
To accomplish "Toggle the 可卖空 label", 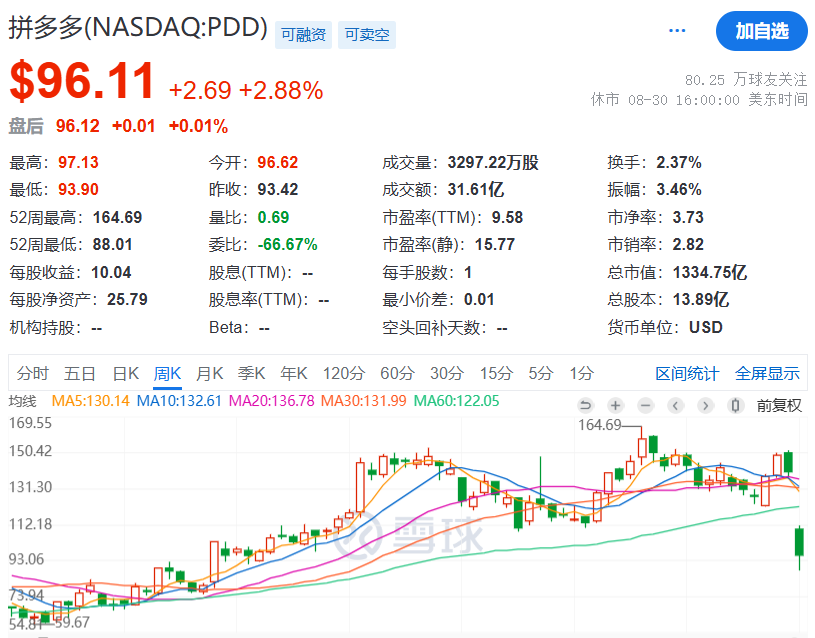I will 366,32.
